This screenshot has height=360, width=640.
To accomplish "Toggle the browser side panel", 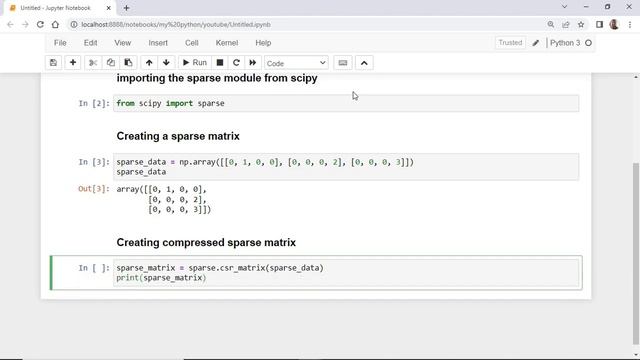I will click(x=599, y=24).
